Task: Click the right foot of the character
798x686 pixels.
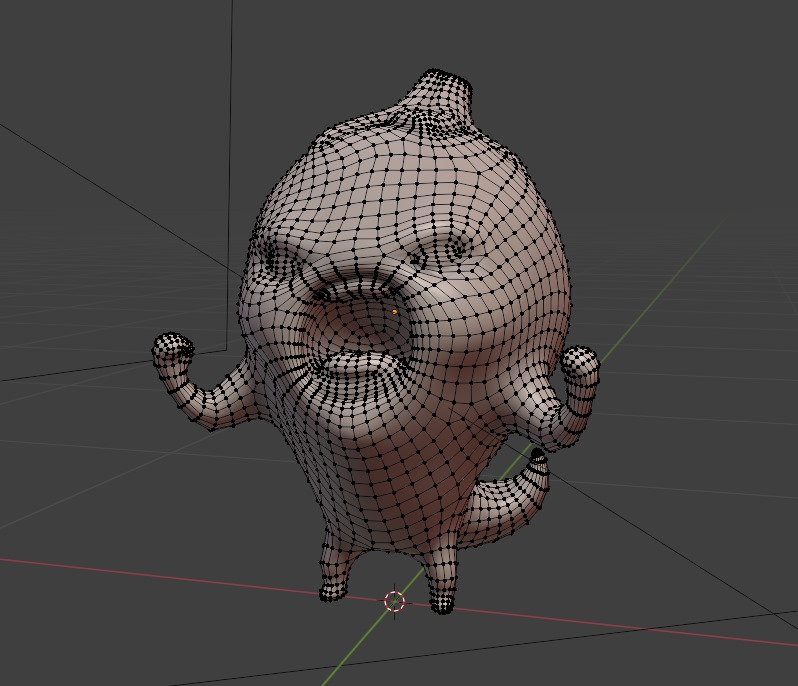Action: [441, 595]
